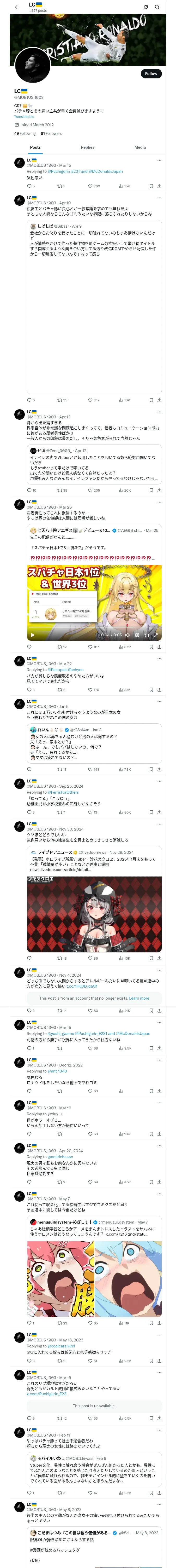Enter fullscreen on the Mar 26 video
This screenshot has height=1568, width=176.
[156, 635]
